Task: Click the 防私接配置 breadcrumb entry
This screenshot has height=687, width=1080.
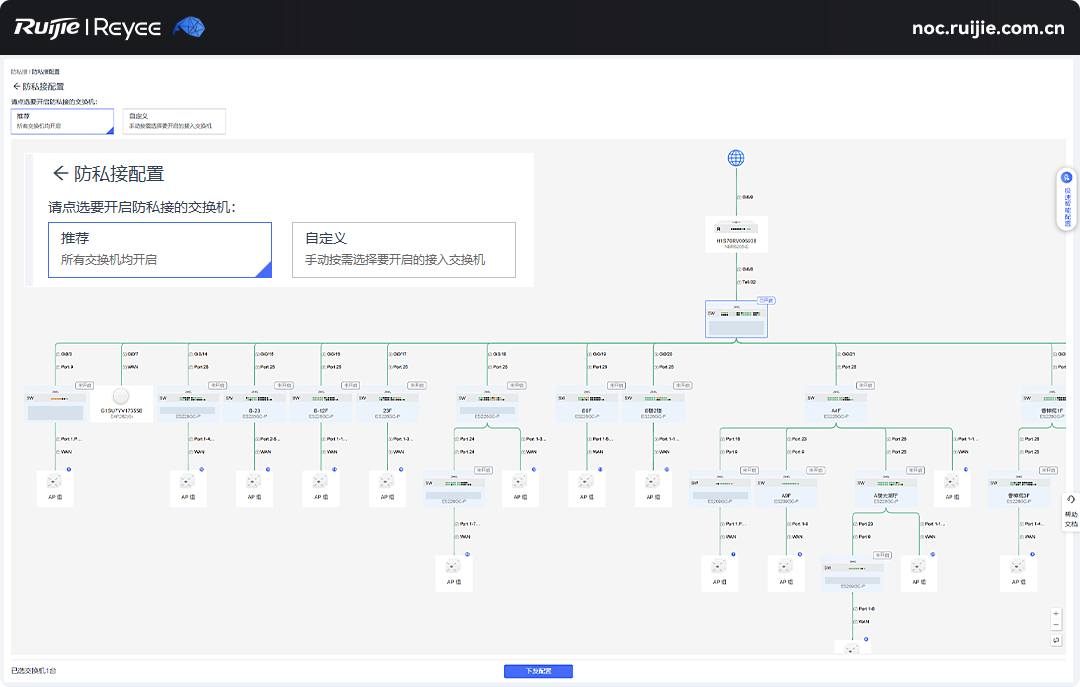Action: coord(45,71)
